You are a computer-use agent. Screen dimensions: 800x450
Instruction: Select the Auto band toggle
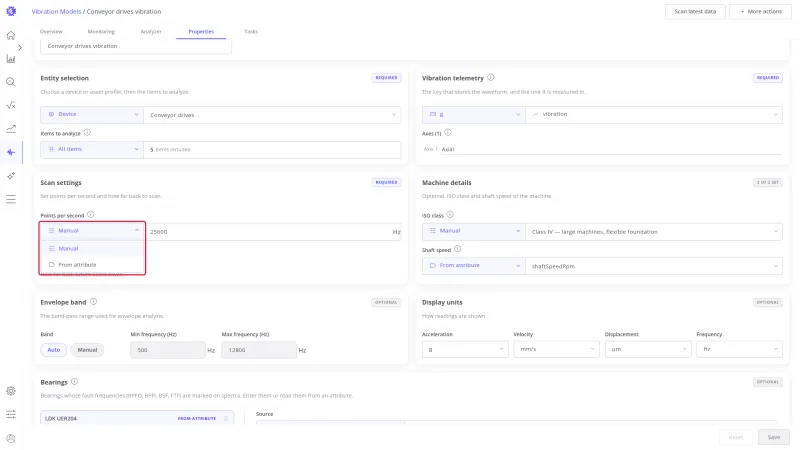(x=54, y=350)
